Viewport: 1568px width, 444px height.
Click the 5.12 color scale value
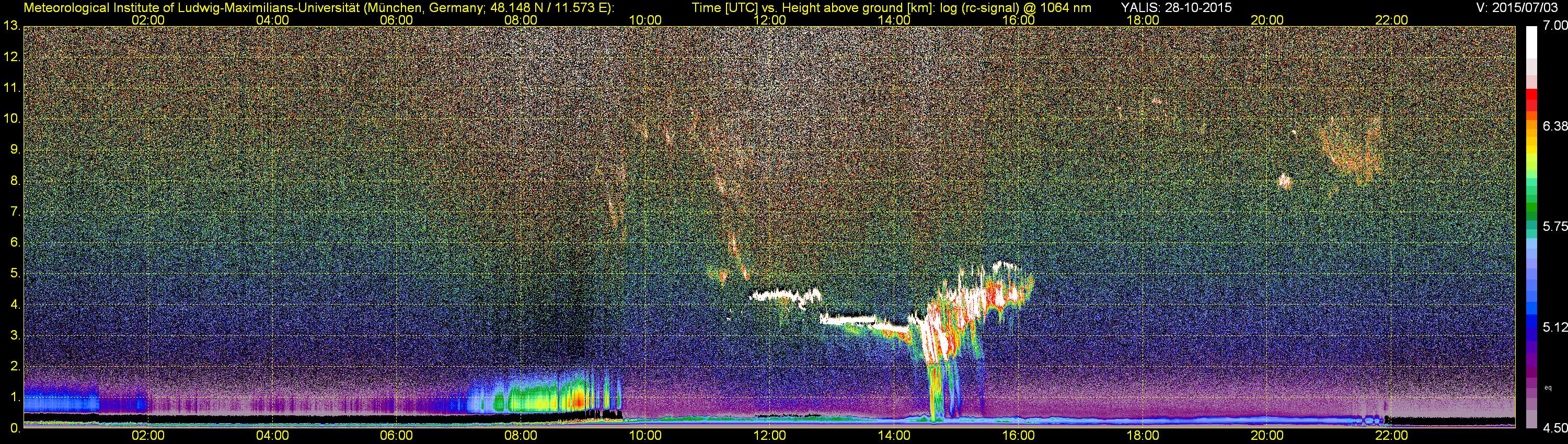coord(1555,327)
